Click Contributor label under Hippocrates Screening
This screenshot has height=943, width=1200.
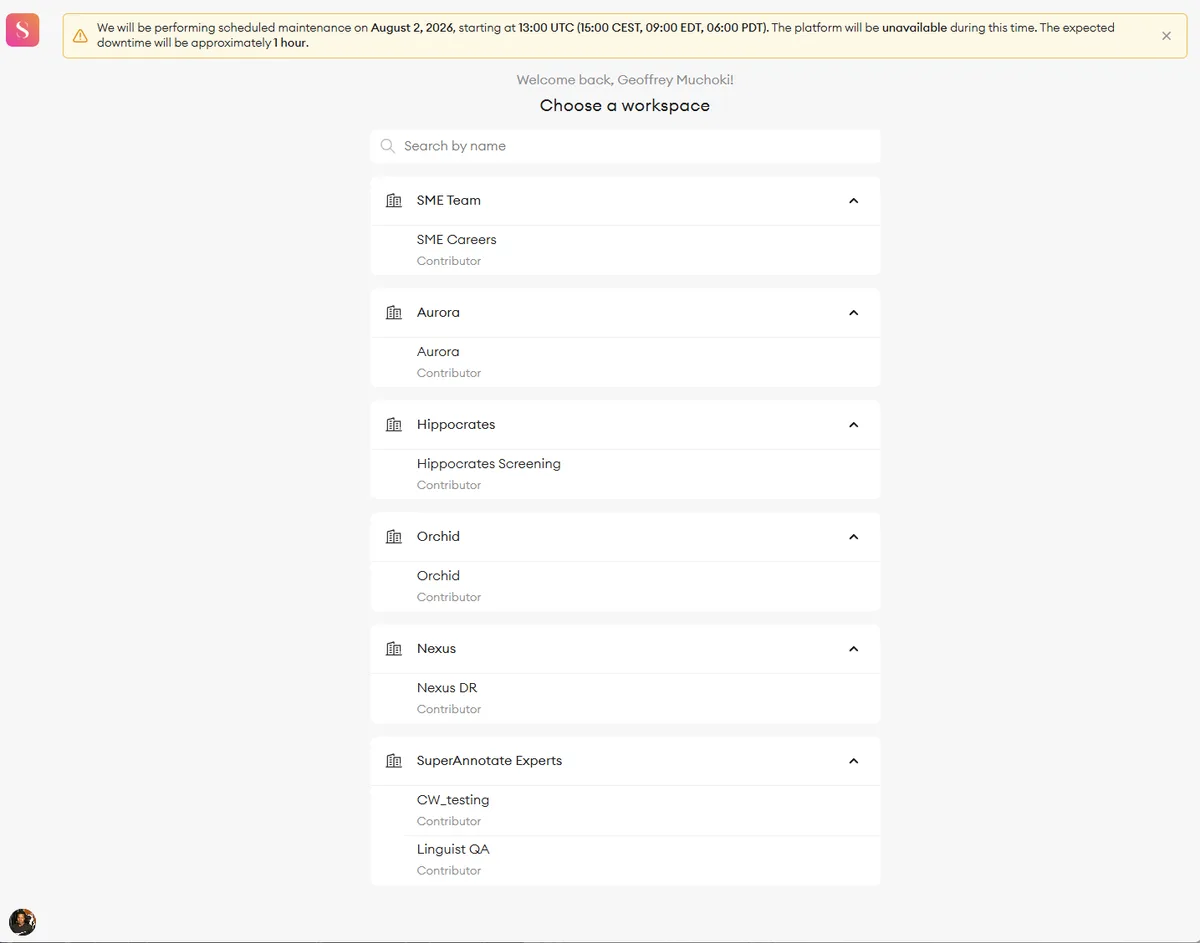(x=449, y=485)
